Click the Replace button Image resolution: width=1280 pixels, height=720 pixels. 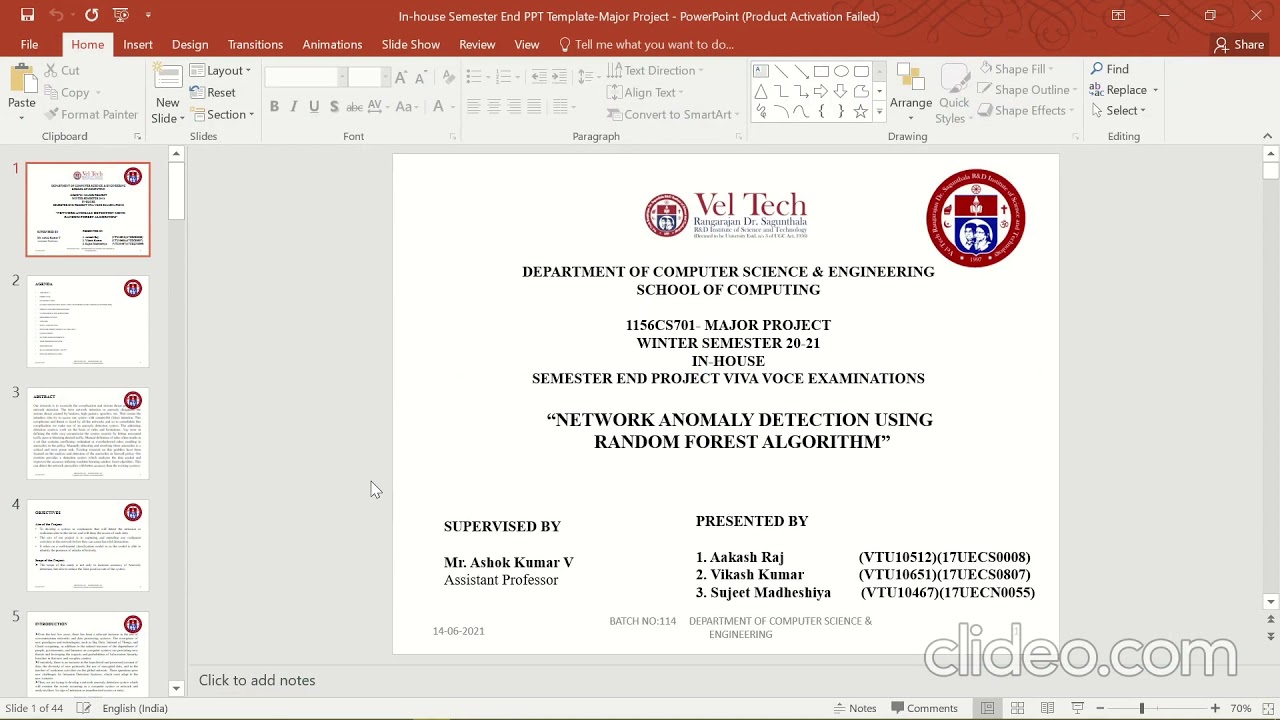pyautogui.click(x=1124, y=90)
